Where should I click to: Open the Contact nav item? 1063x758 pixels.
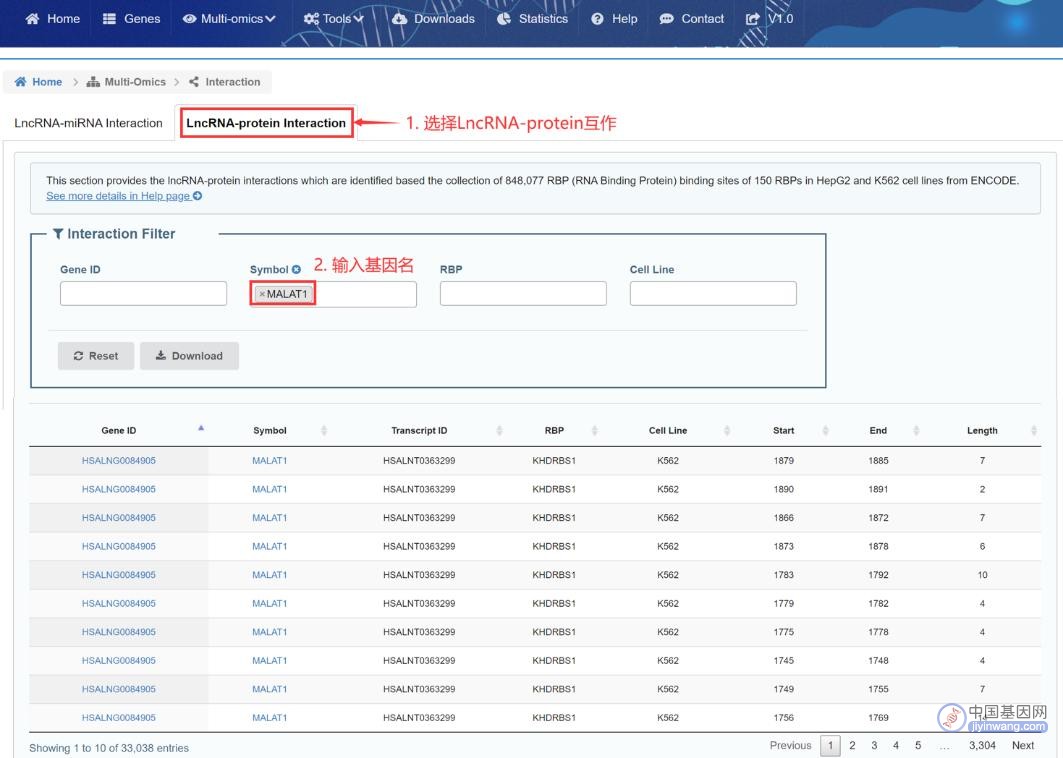pyautogui.click(x=692, y=19)
